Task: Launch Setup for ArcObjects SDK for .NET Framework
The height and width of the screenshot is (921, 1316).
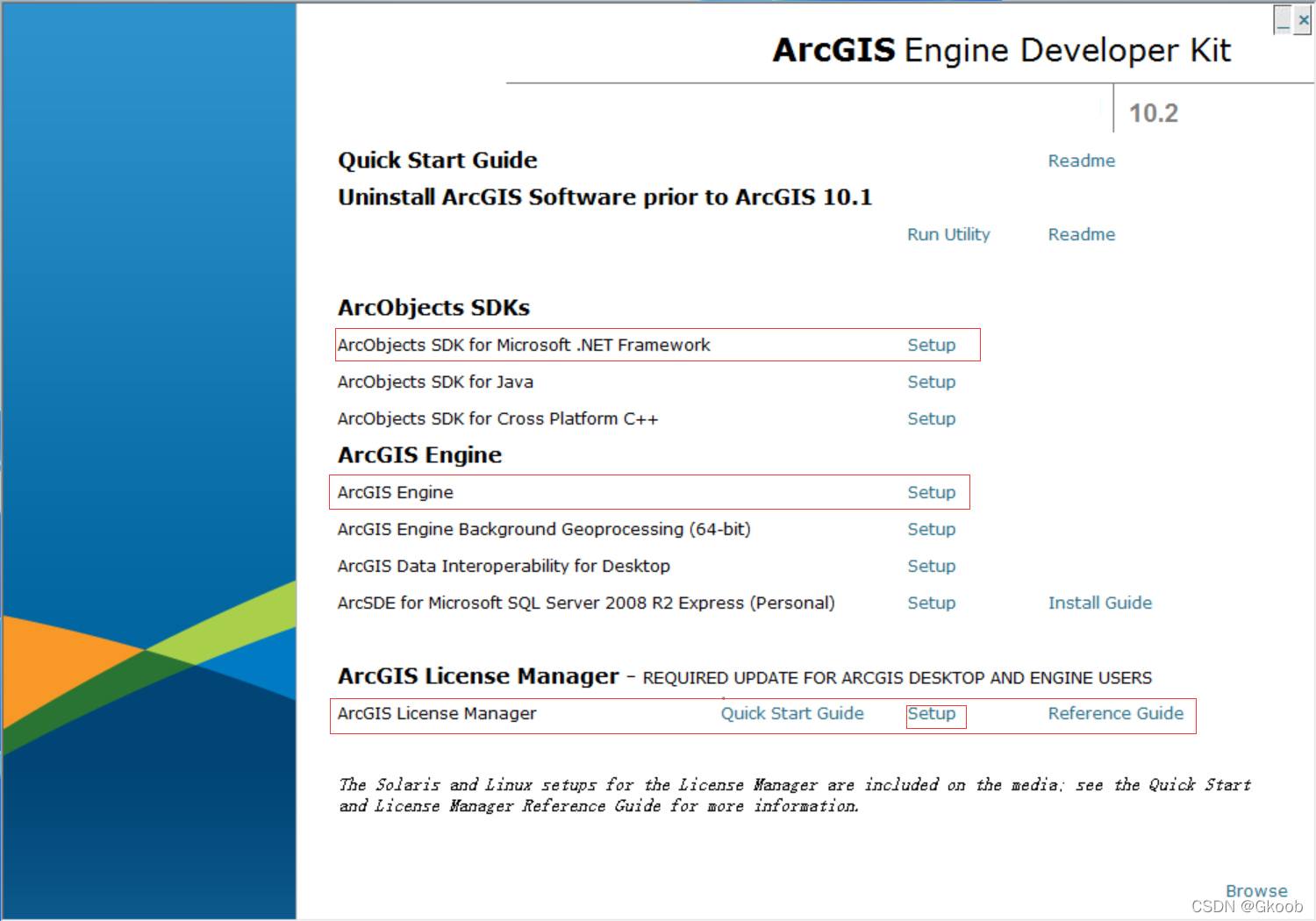Action: coord(931,345)
